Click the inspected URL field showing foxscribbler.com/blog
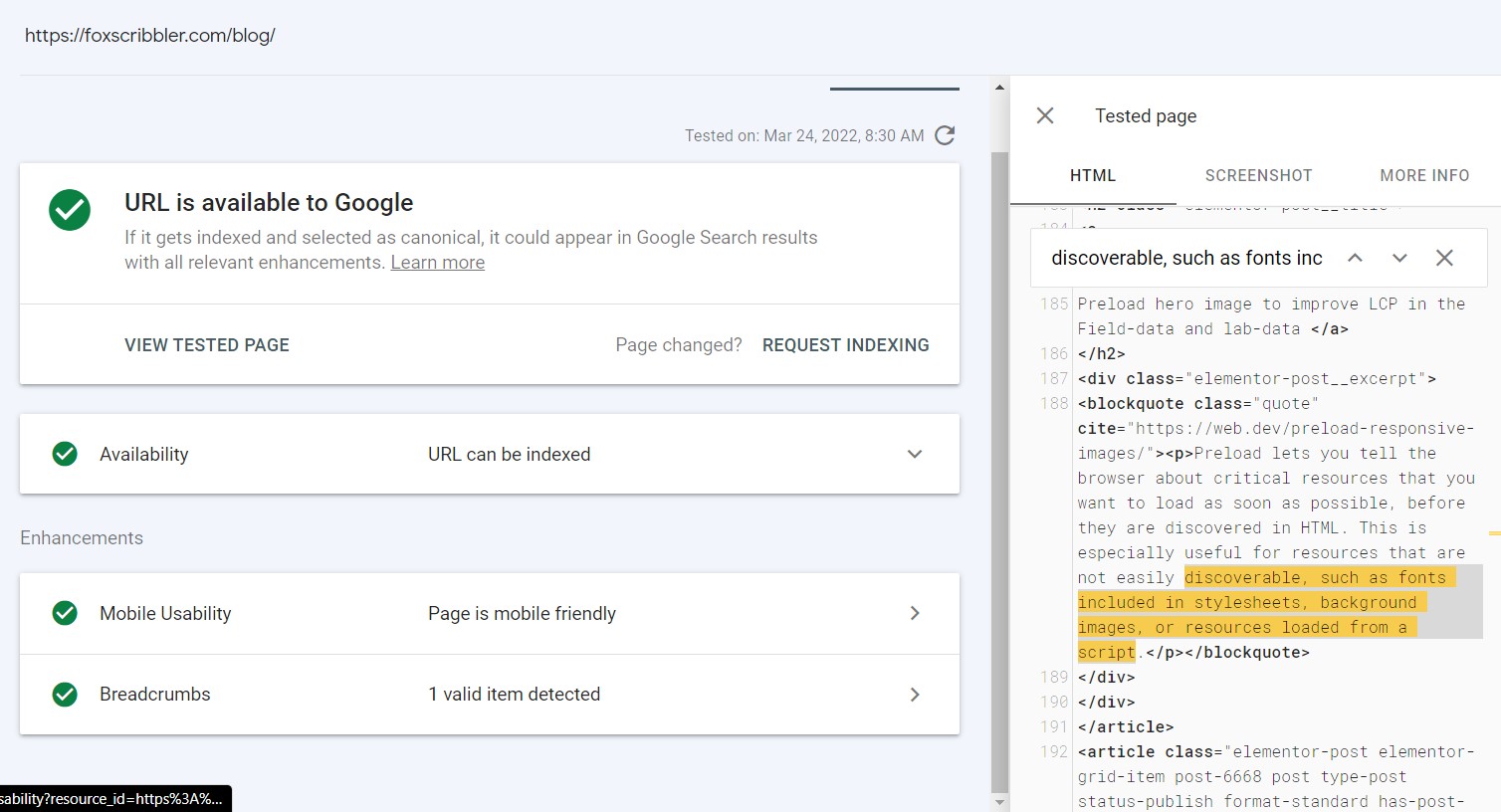The width and height of the screenshot is (1501, 812). point(149,35)
